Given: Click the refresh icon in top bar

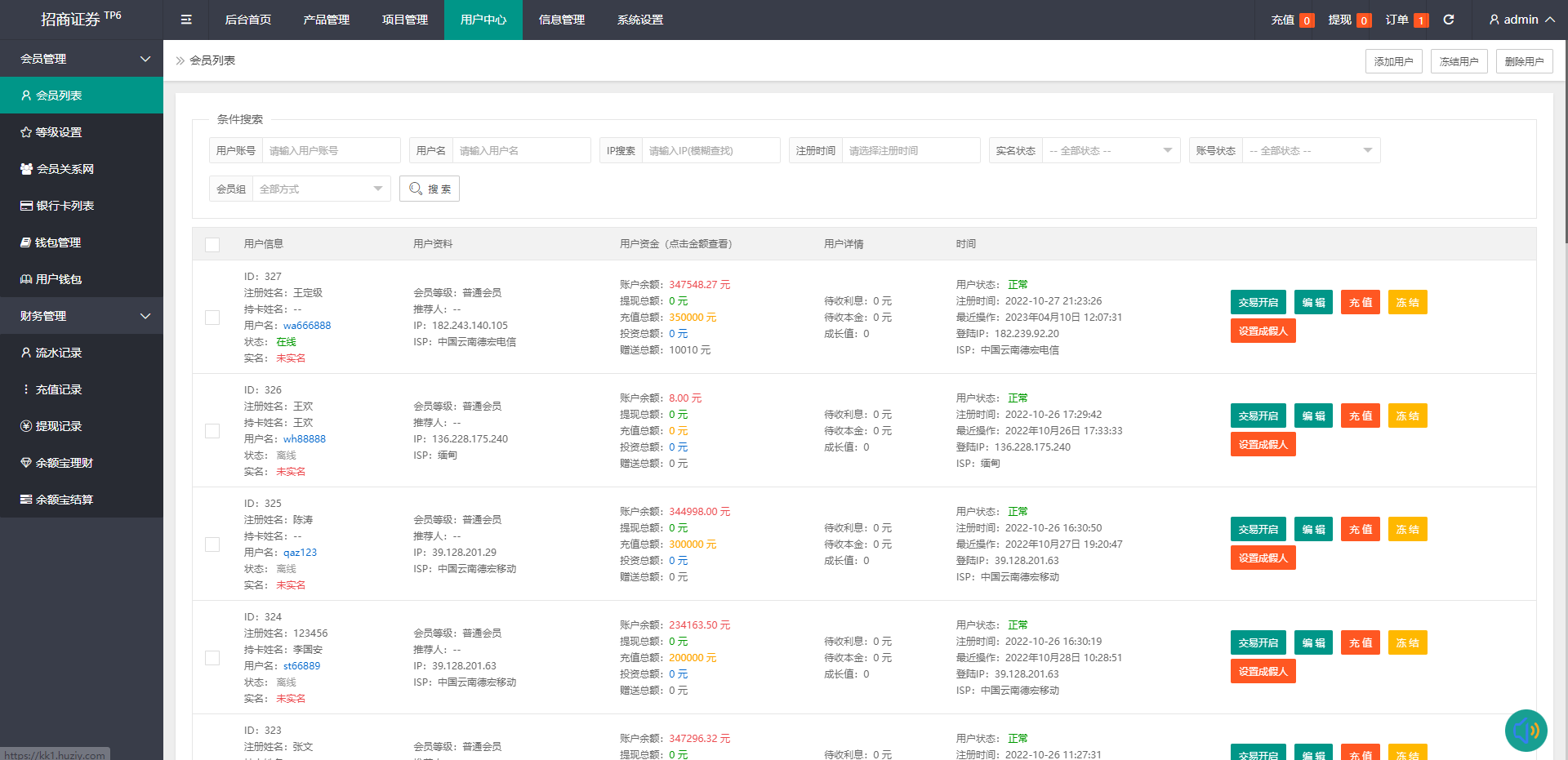Looking at the screenshot, I should click(1449, 20).
